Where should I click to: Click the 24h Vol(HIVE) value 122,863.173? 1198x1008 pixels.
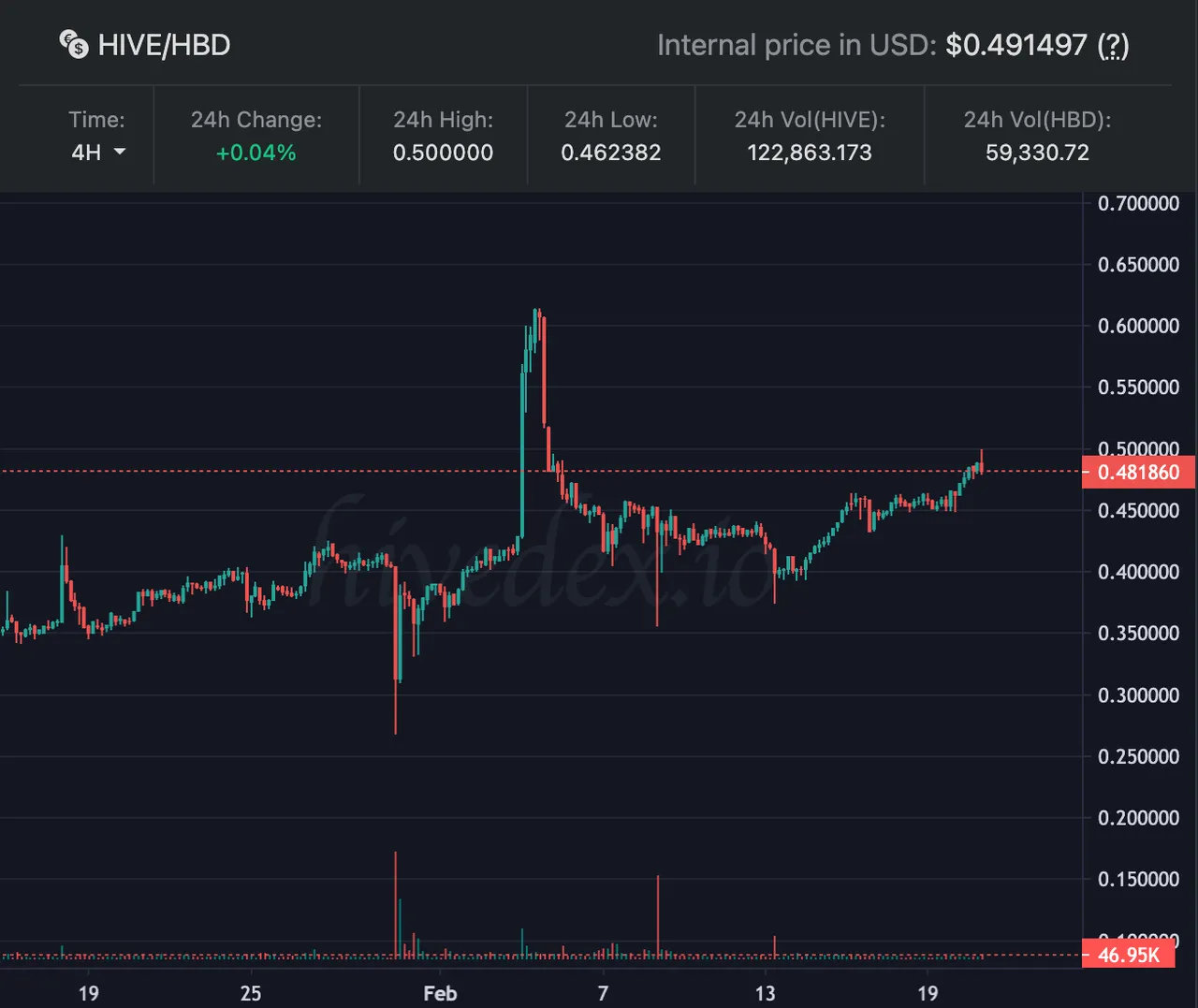(810, 153)
